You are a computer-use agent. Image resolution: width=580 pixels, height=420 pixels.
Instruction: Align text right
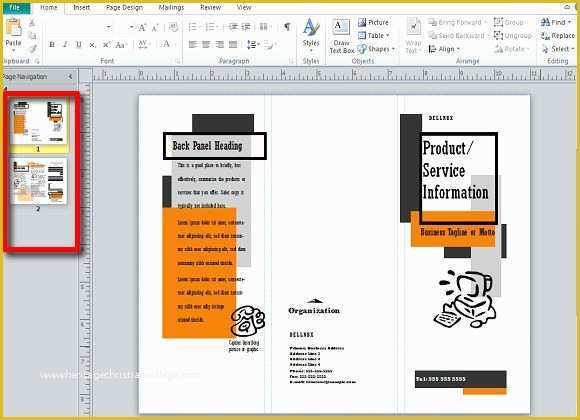219,45
